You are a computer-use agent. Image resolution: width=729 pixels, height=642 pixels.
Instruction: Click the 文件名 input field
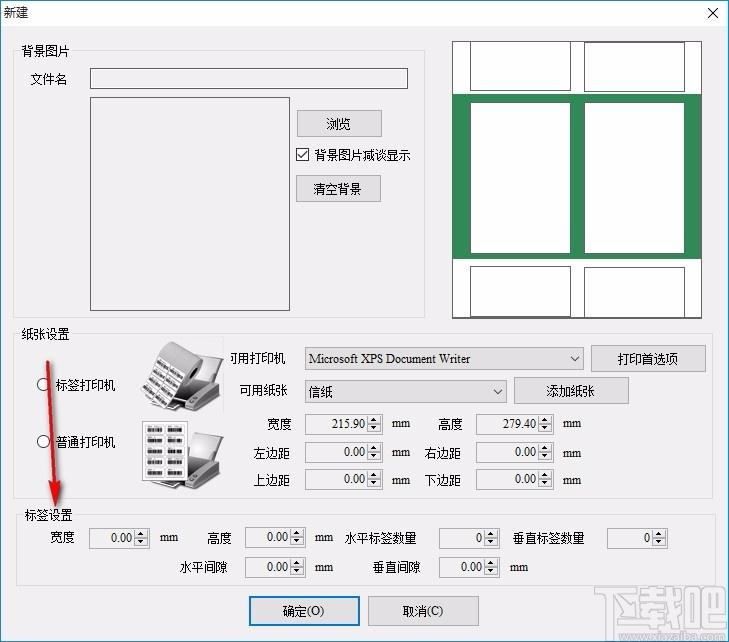249,79
